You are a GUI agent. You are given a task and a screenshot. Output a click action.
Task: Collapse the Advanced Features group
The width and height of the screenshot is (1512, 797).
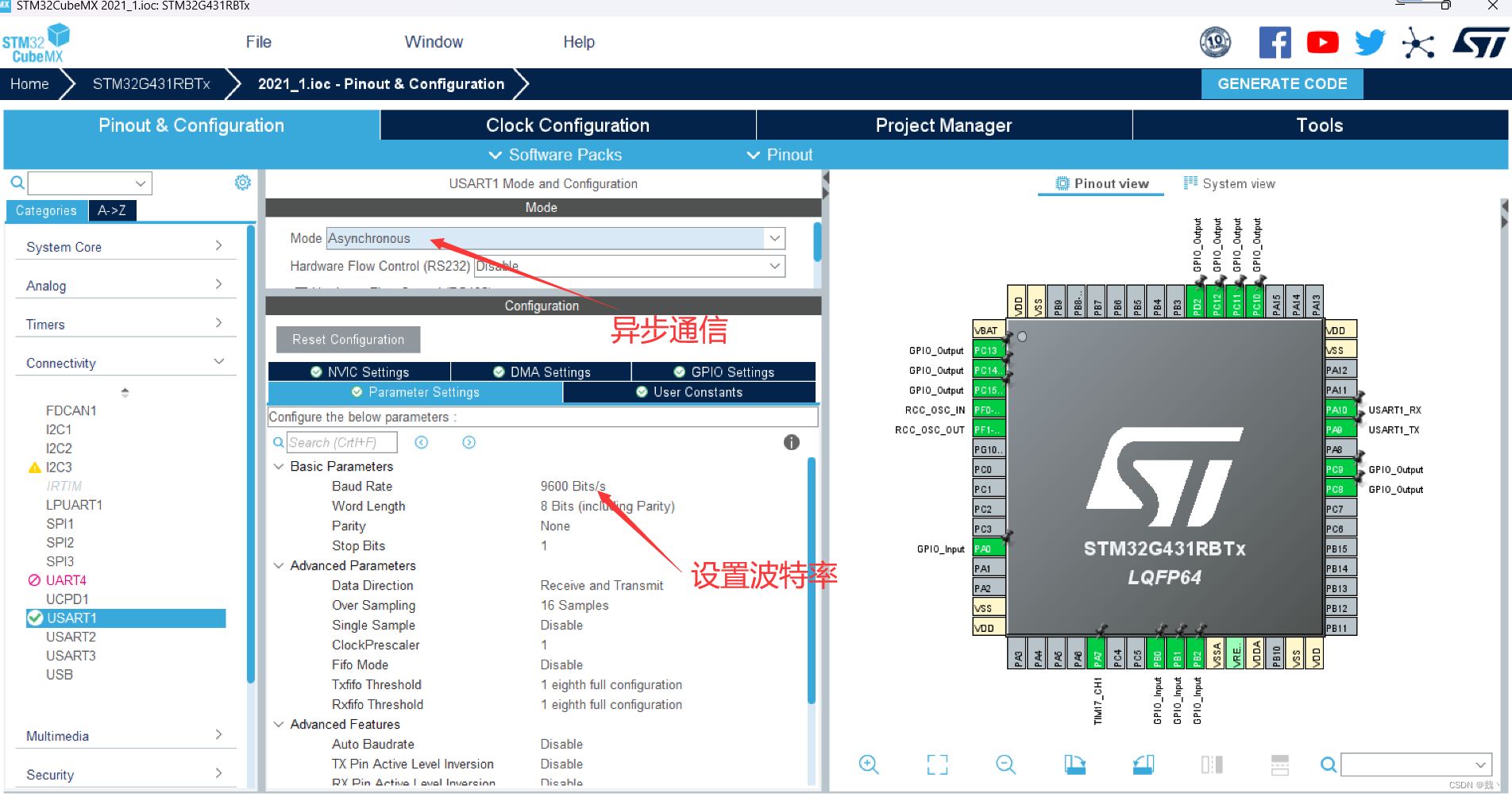(x=279, y=724)
